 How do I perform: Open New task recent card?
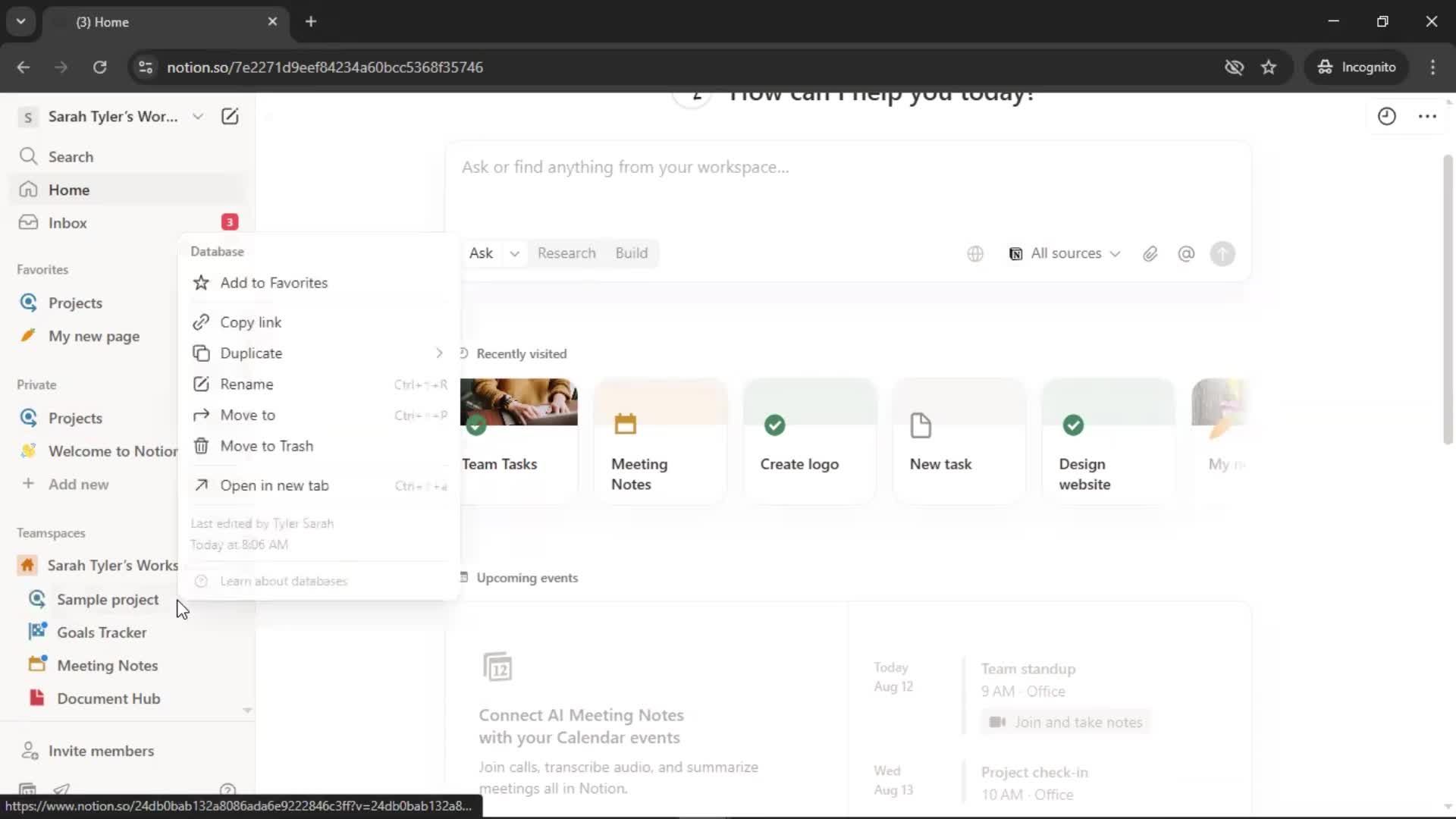(x=959, y=440)
